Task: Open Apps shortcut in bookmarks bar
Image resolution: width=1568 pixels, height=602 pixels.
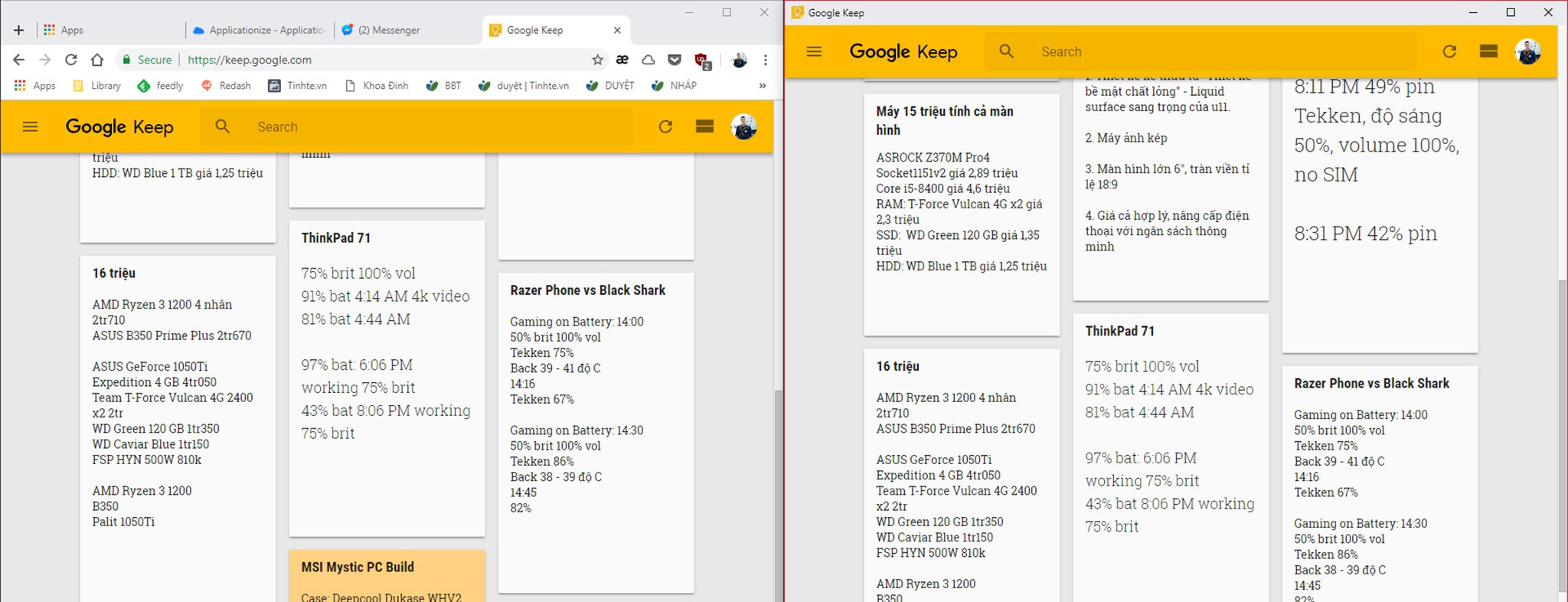Action: click(35, 86)
